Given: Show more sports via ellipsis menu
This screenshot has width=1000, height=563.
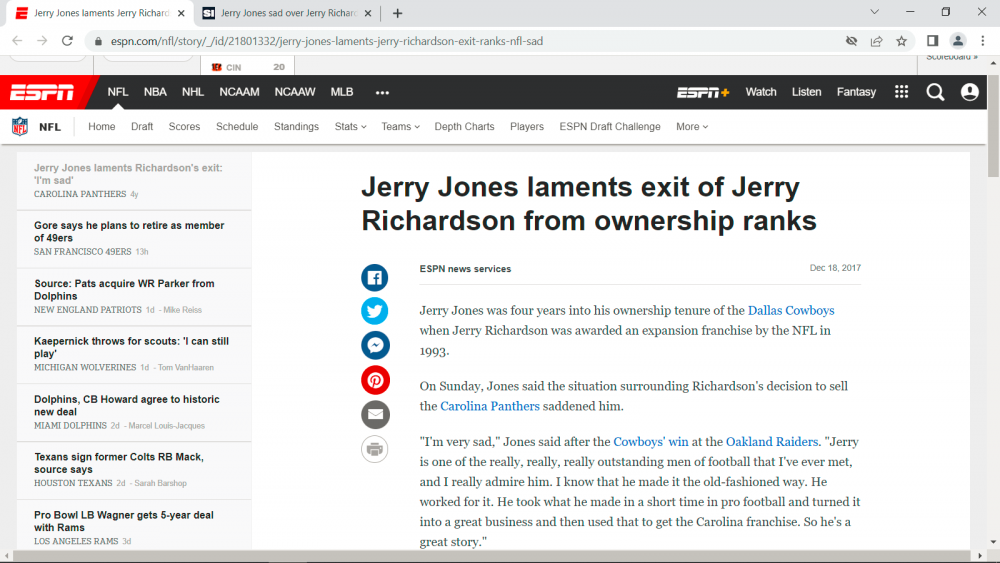Looking at the screenshot, I should (x=382, y=92).
